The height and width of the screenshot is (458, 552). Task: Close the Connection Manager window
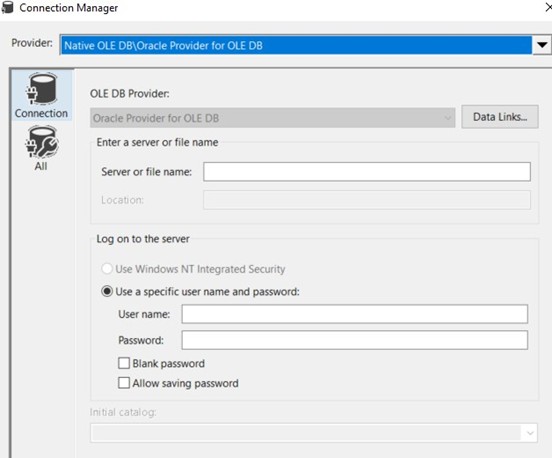point(548,7)
